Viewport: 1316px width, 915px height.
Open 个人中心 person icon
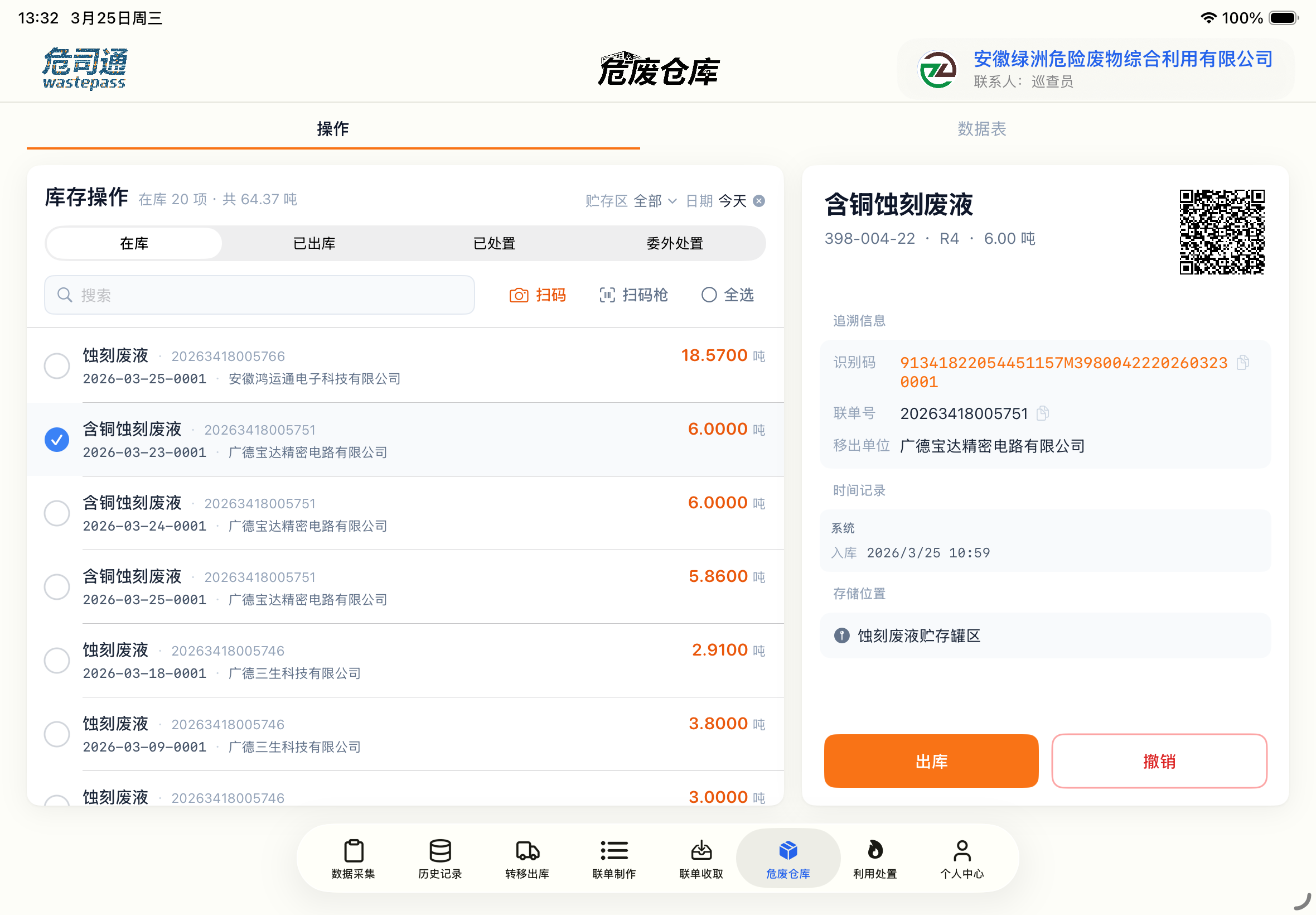[962, 858]
